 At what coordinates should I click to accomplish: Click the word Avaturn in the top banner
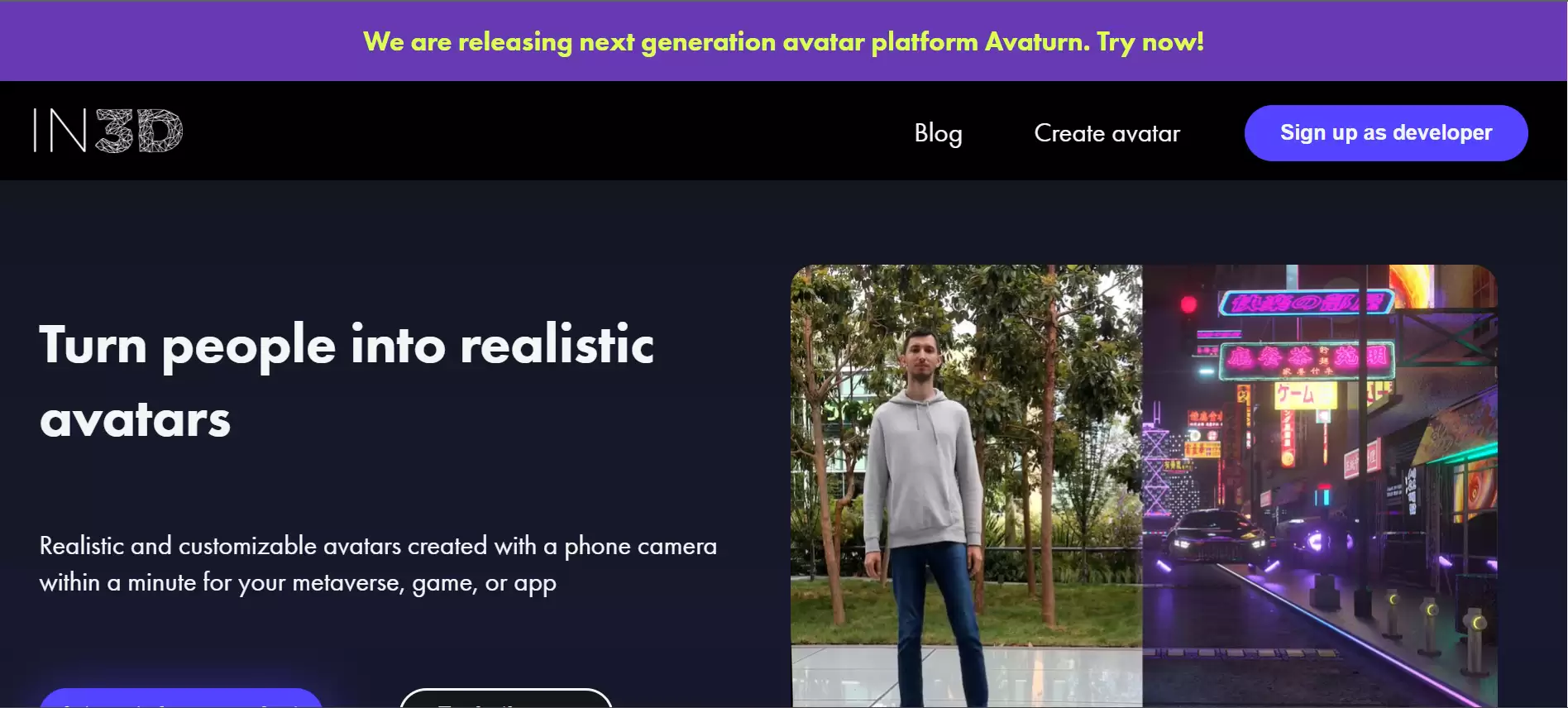(1037, 41)
